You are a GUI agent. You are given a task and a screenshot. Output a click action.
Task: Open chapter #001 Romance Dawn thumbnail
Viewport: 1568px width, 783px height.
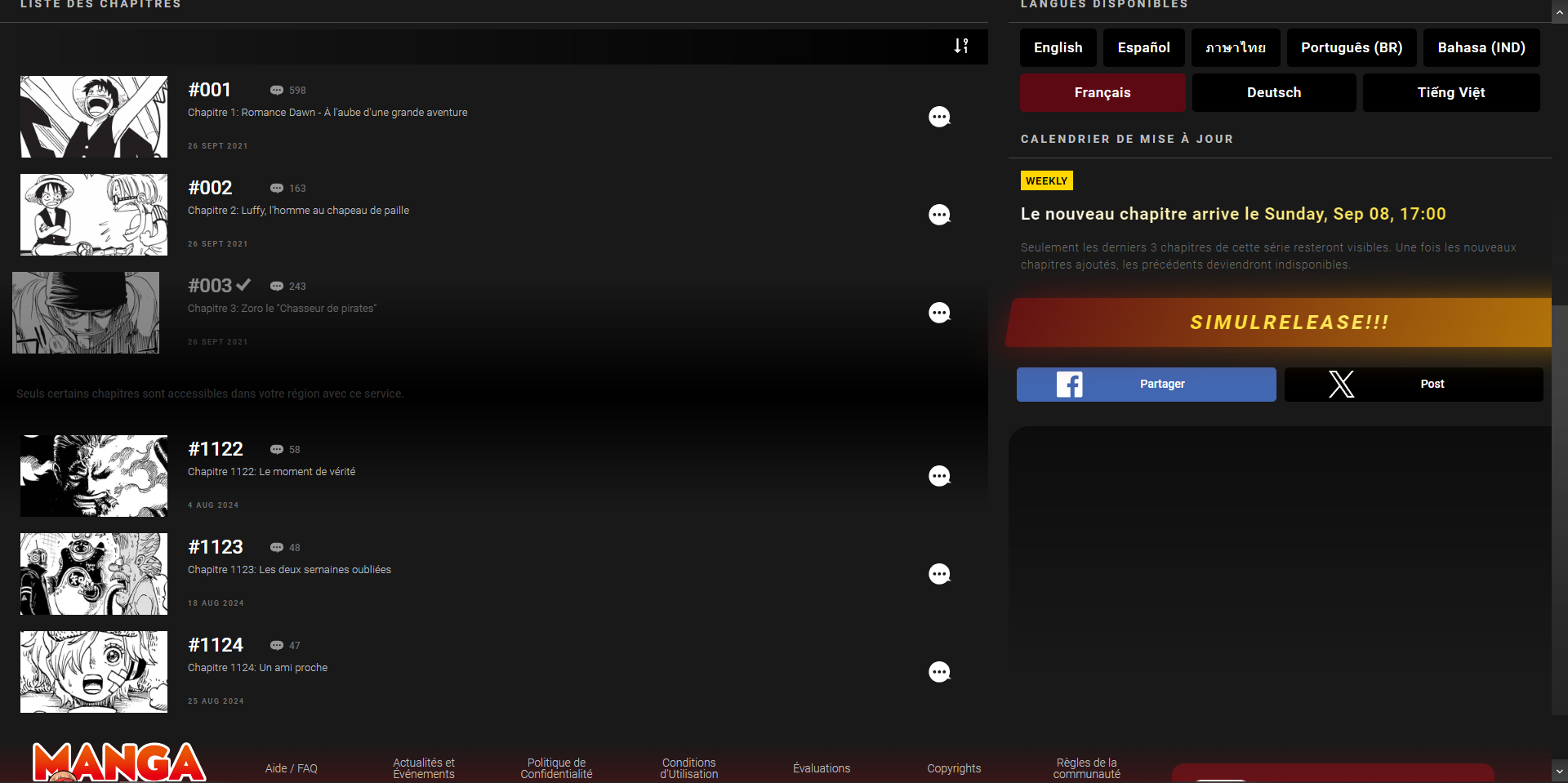(x=94, y=117)
